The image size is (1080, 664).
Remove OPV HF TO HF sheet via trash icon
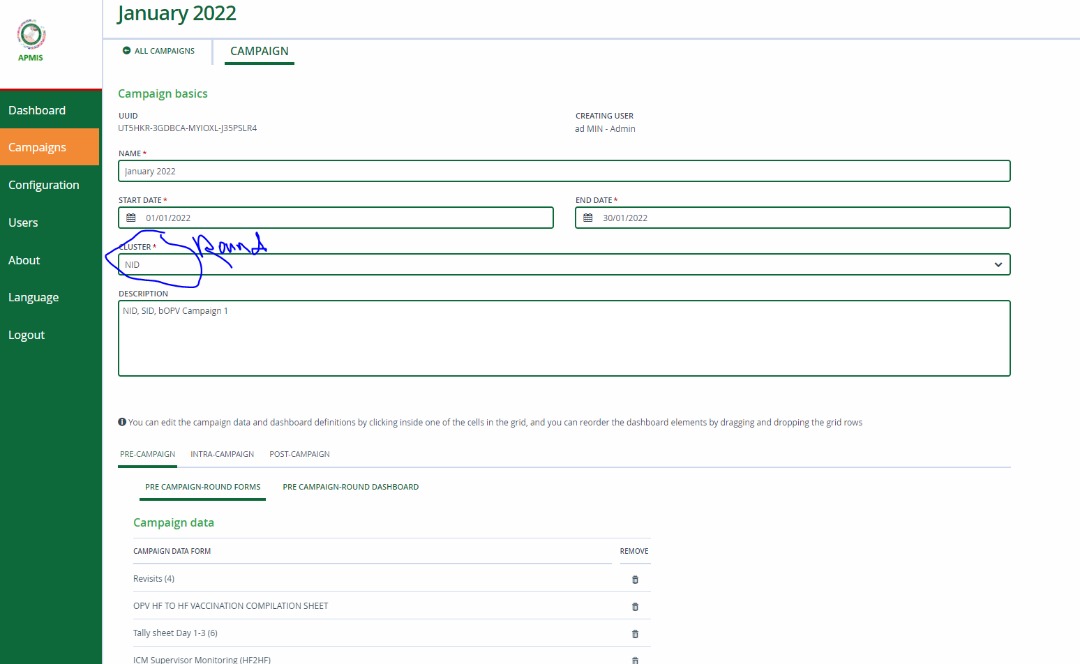pyautogui.click(x=634, y=606)
